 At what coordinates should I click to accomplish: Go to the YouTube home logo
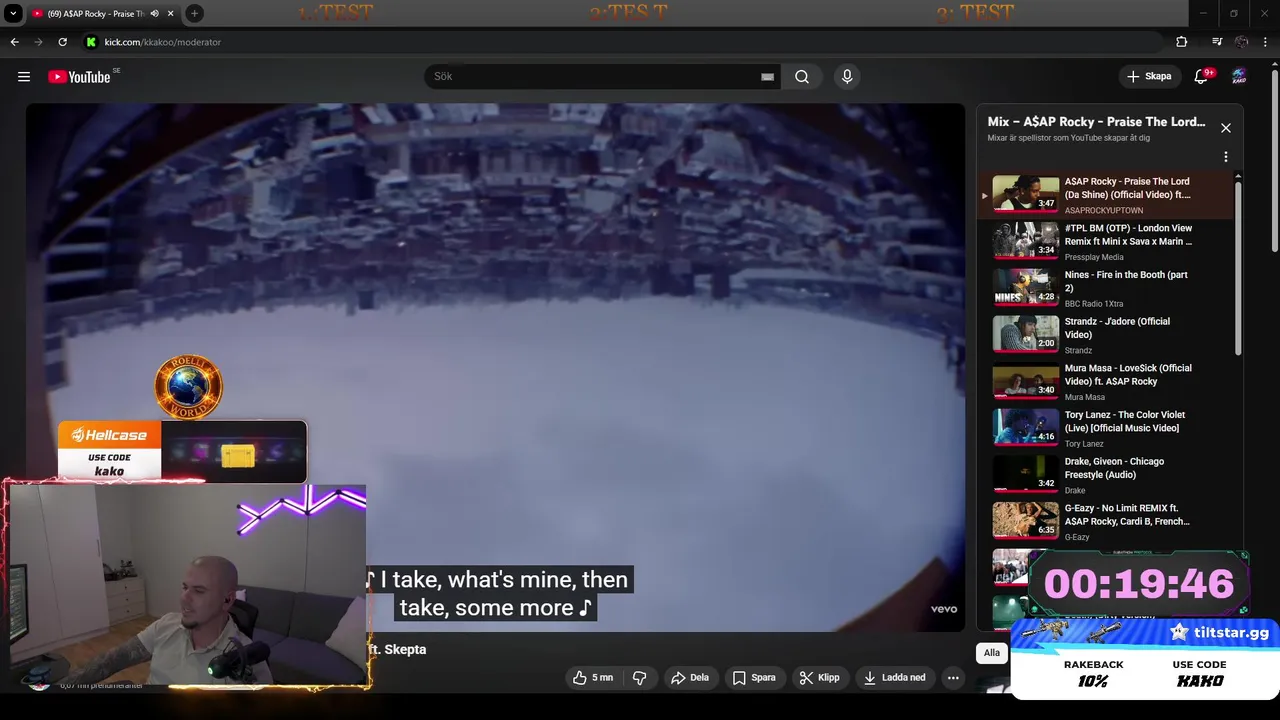(x=79, y=77)
